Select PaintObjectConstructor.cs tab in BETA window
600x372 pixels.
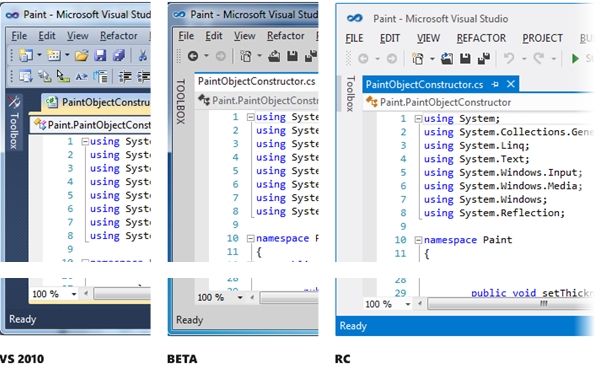point(256,82)
